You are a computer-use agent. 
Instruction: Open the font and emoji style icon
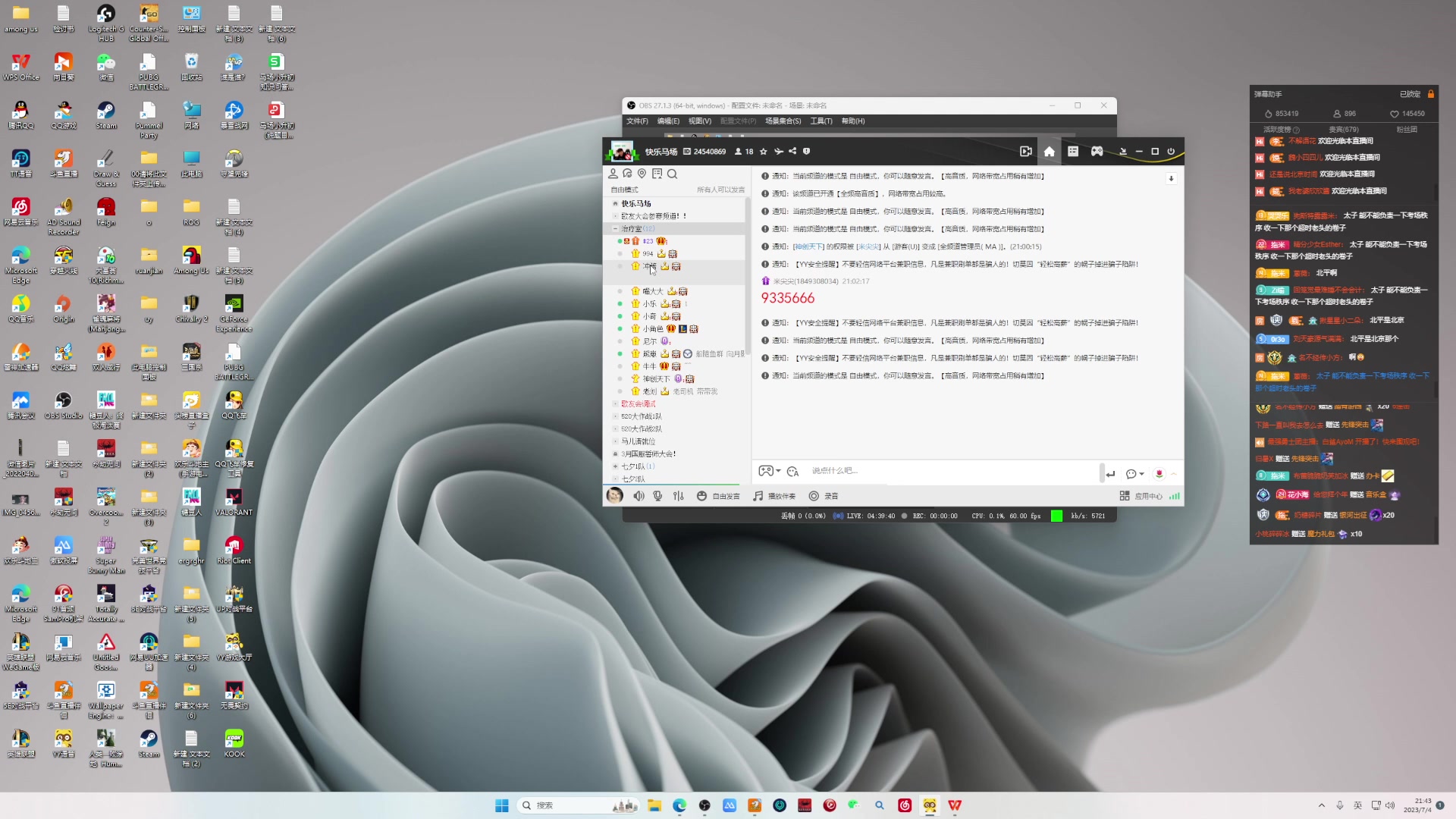point(793,472)
